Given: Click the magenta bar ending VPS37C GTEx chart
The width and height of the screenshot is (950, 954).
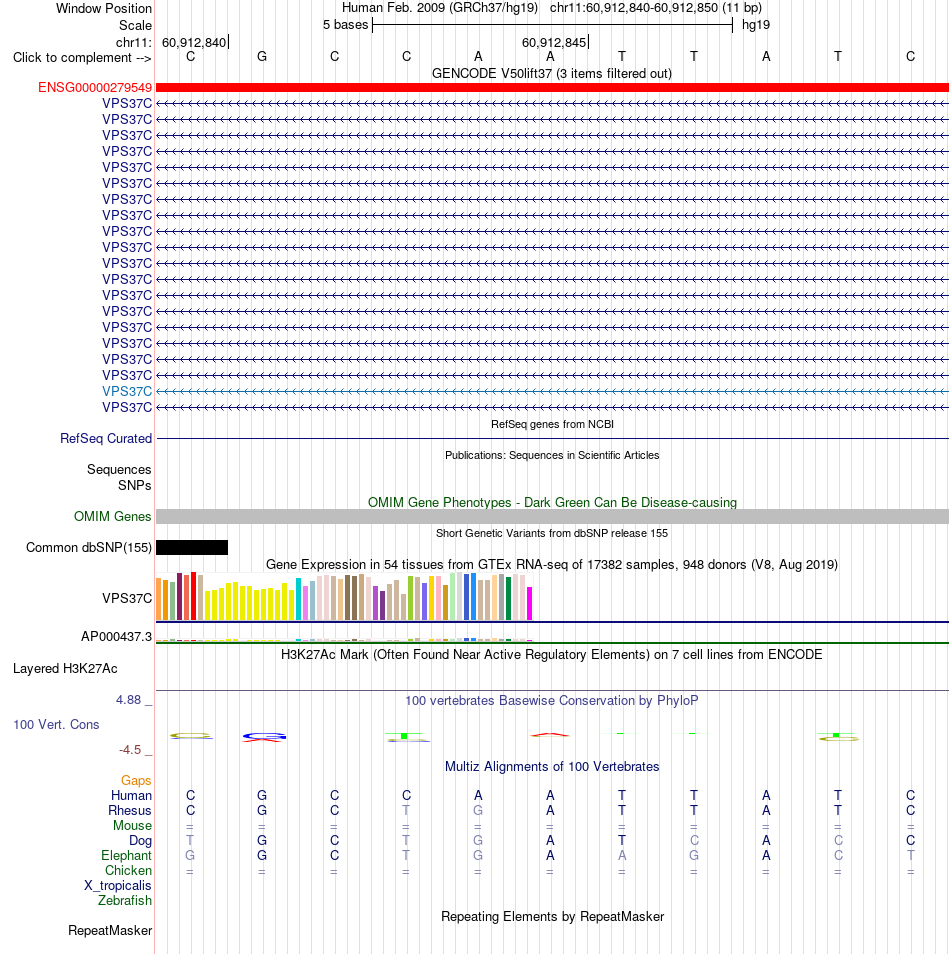Looking at the screenshot, I should pyautogui.click(x=529, y=604).
